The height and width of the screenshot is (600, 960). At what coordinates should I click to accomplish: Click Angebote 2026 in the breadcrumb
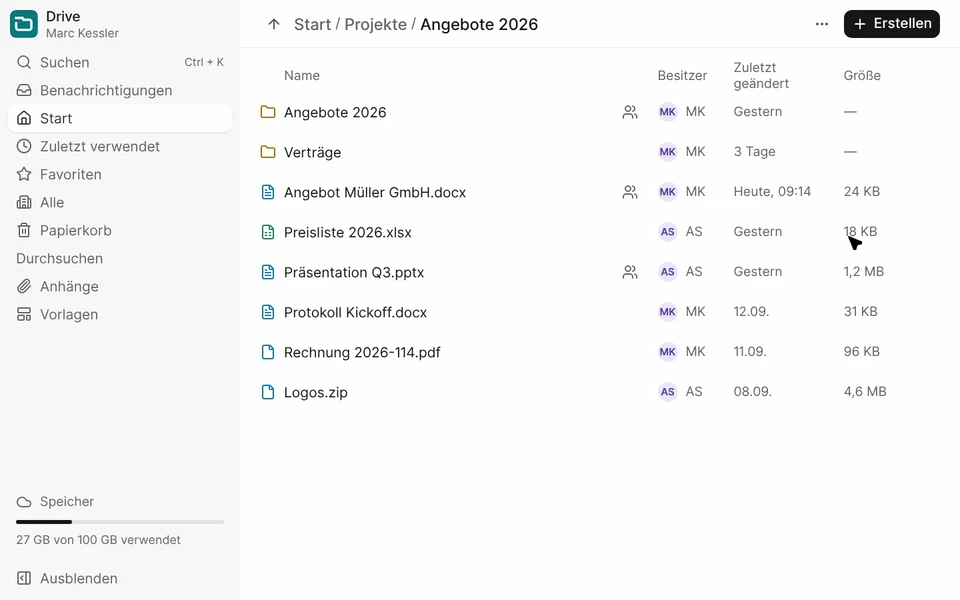(479, 24)
